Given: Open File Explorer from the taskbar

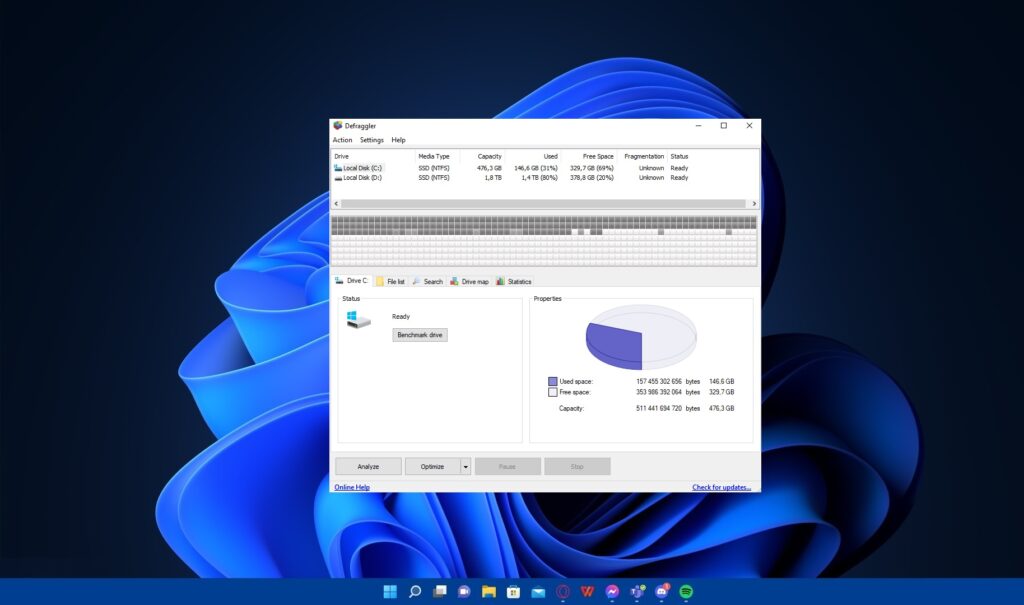Looking at the screenshot, I should [x=488, y=592].
